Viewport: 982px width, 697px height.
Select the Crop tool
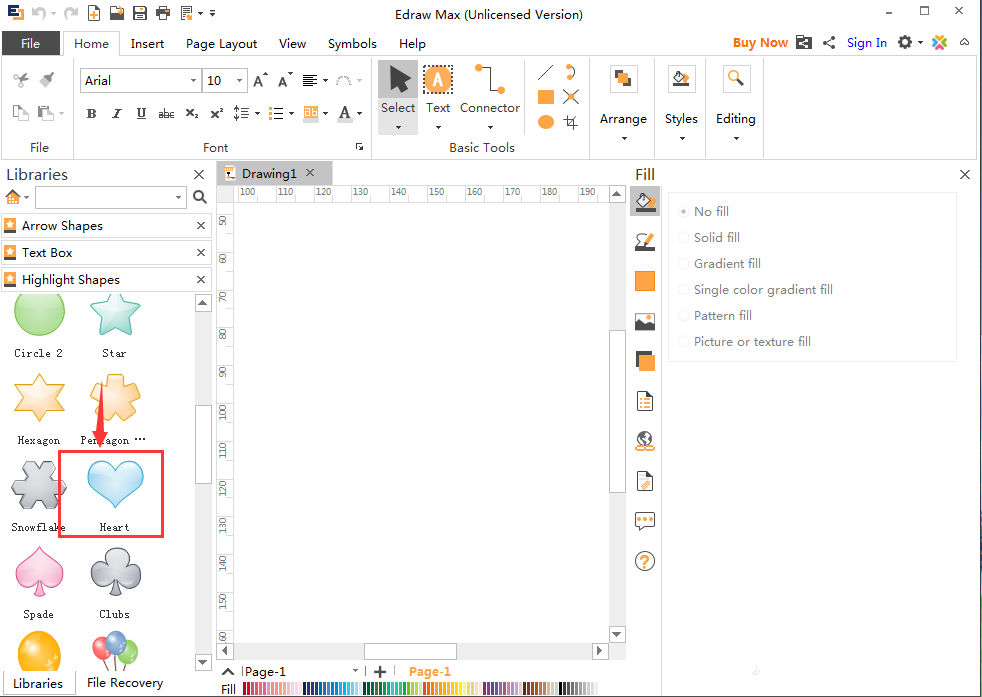click(571, 121)
